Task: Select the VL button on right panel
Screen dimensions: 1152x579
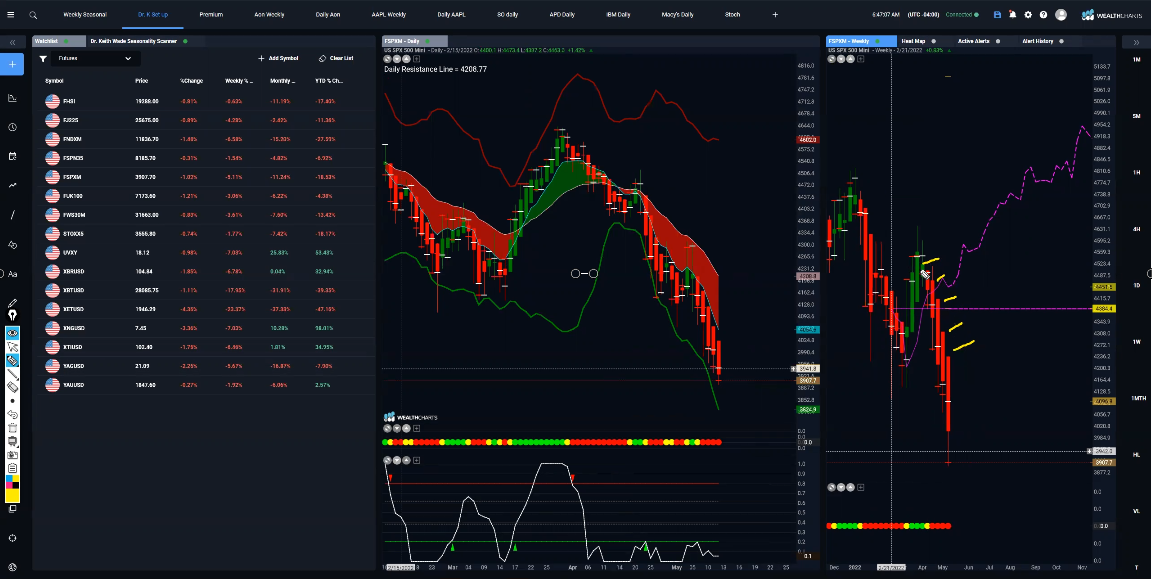Action: click(x=1137, y=511)
